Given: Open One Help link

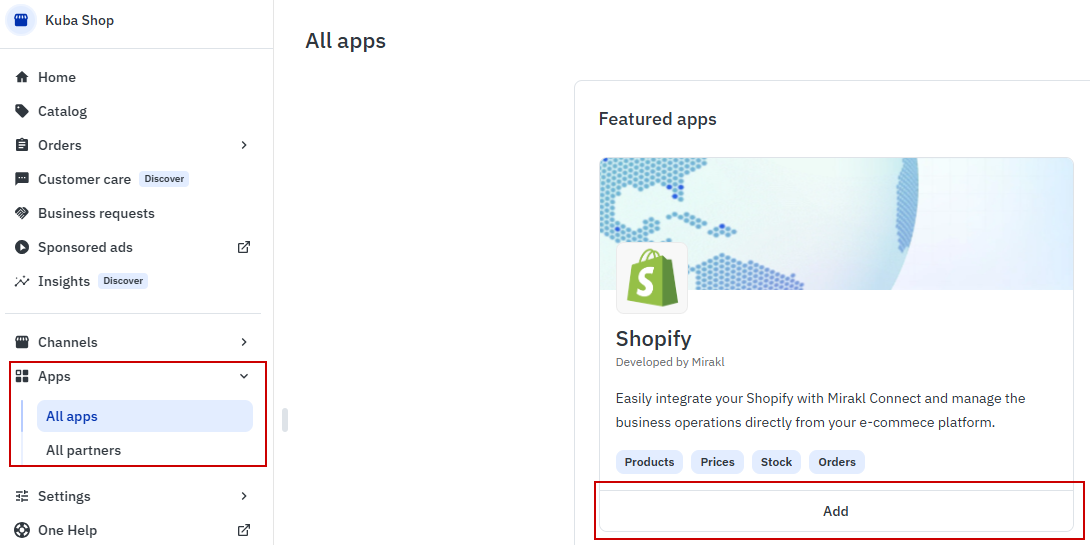Looking at the screenshot, I should pyautogui.click(x=67, y=530).
